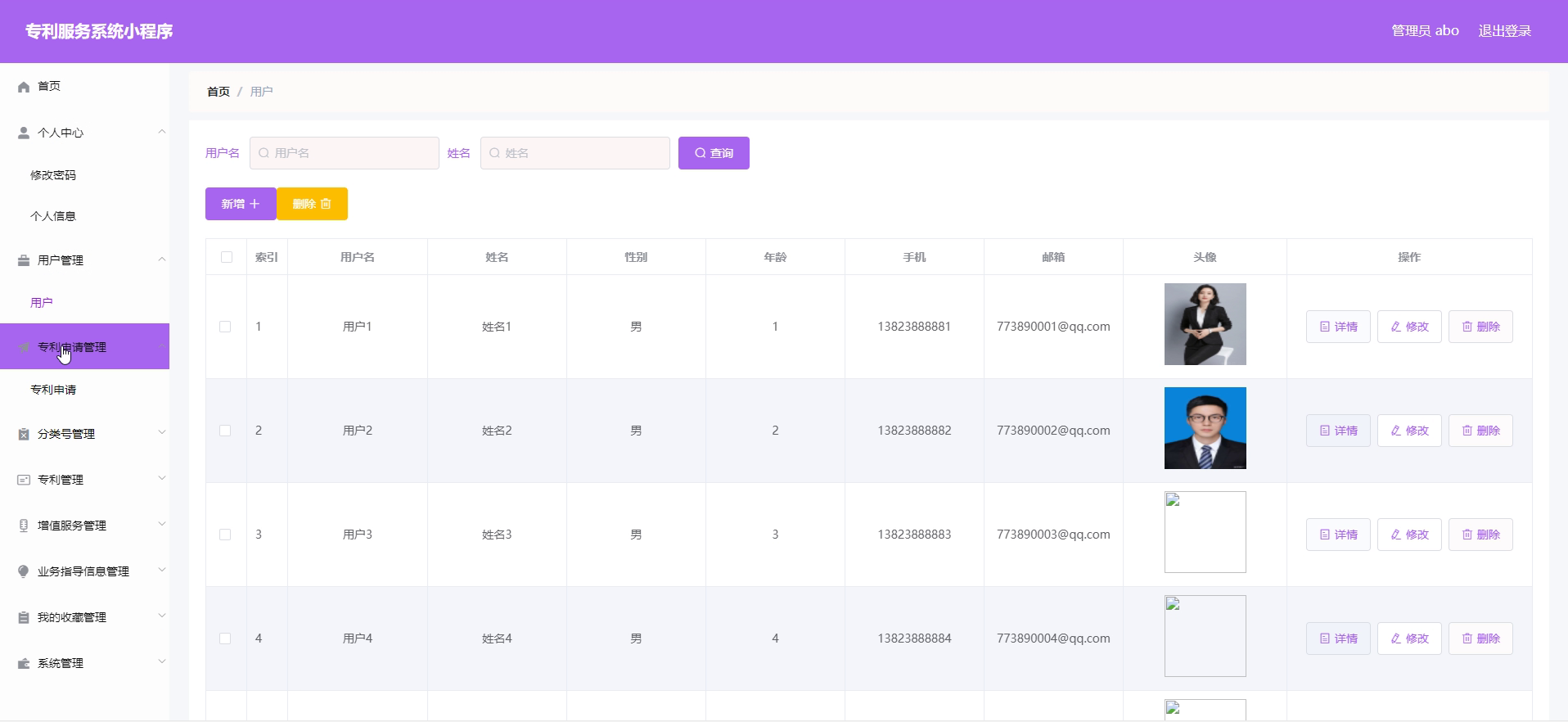1568x722 pixels.
Task: Click the 分类号管理 clipboard icon
Action: point(24,434)
